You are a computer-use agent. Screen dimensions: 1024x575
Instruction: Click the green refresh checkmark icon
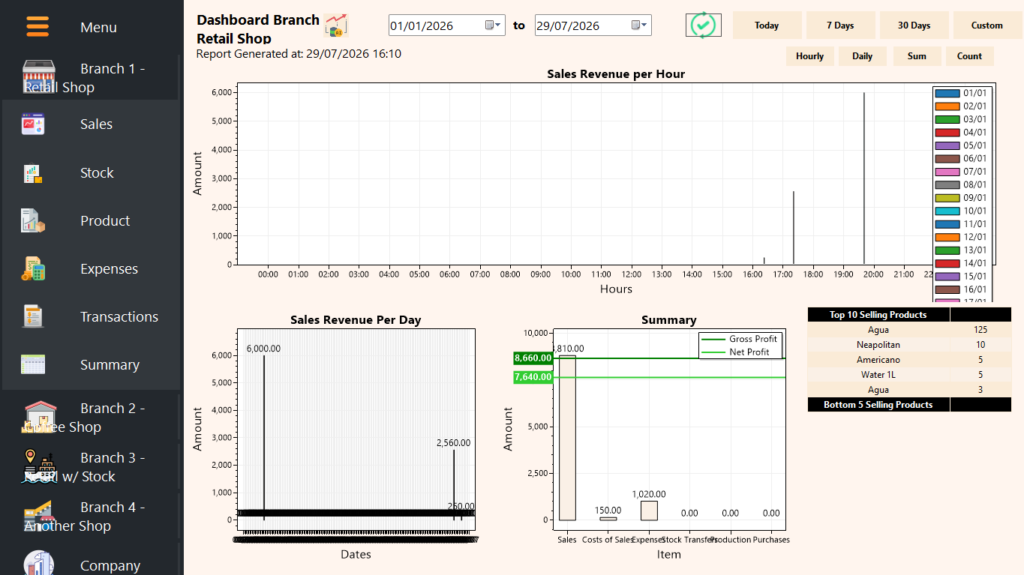tap(703, 25)
